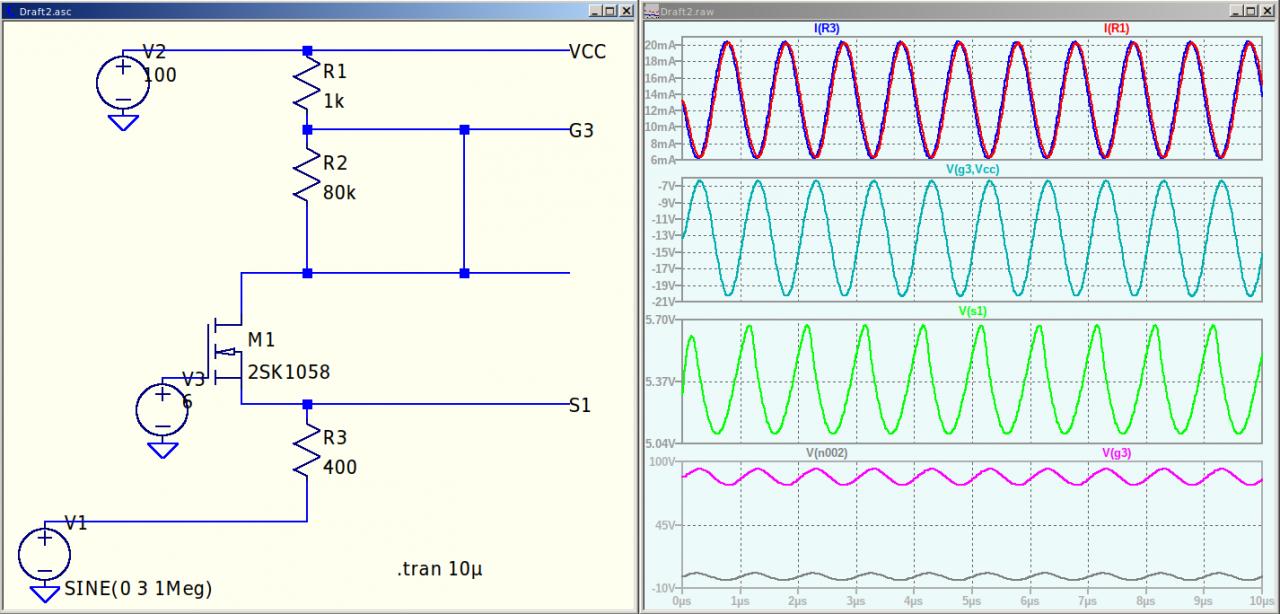Click the V(s1) trace label

pyautogui.click(x=972, y=311)
